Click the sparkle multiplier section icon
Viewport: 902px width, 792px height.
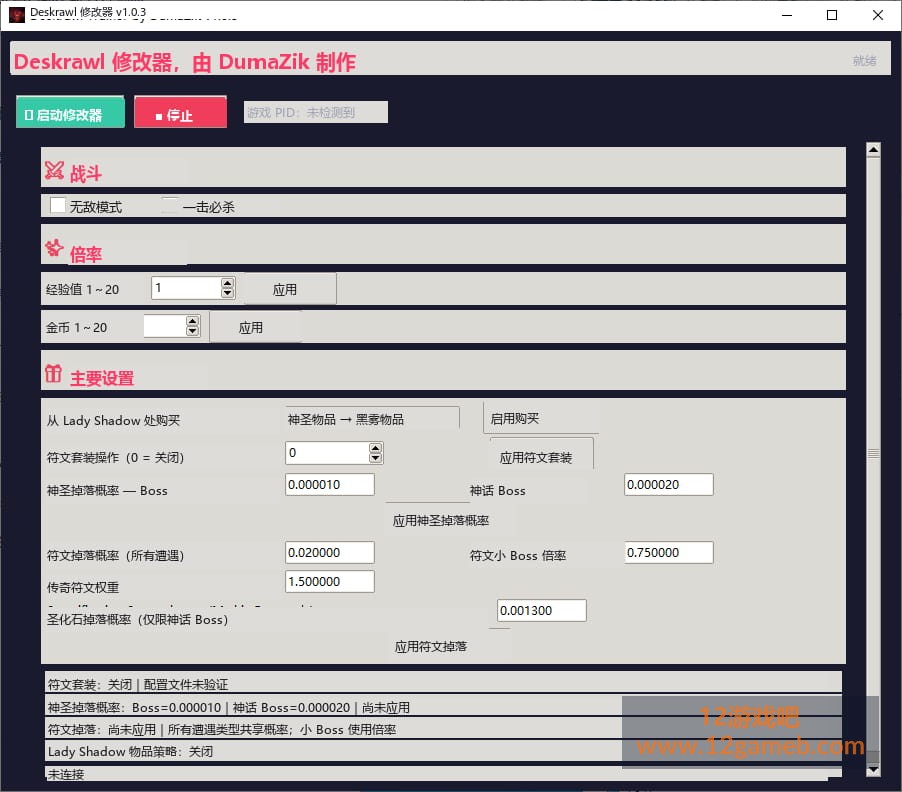point(54,248)
